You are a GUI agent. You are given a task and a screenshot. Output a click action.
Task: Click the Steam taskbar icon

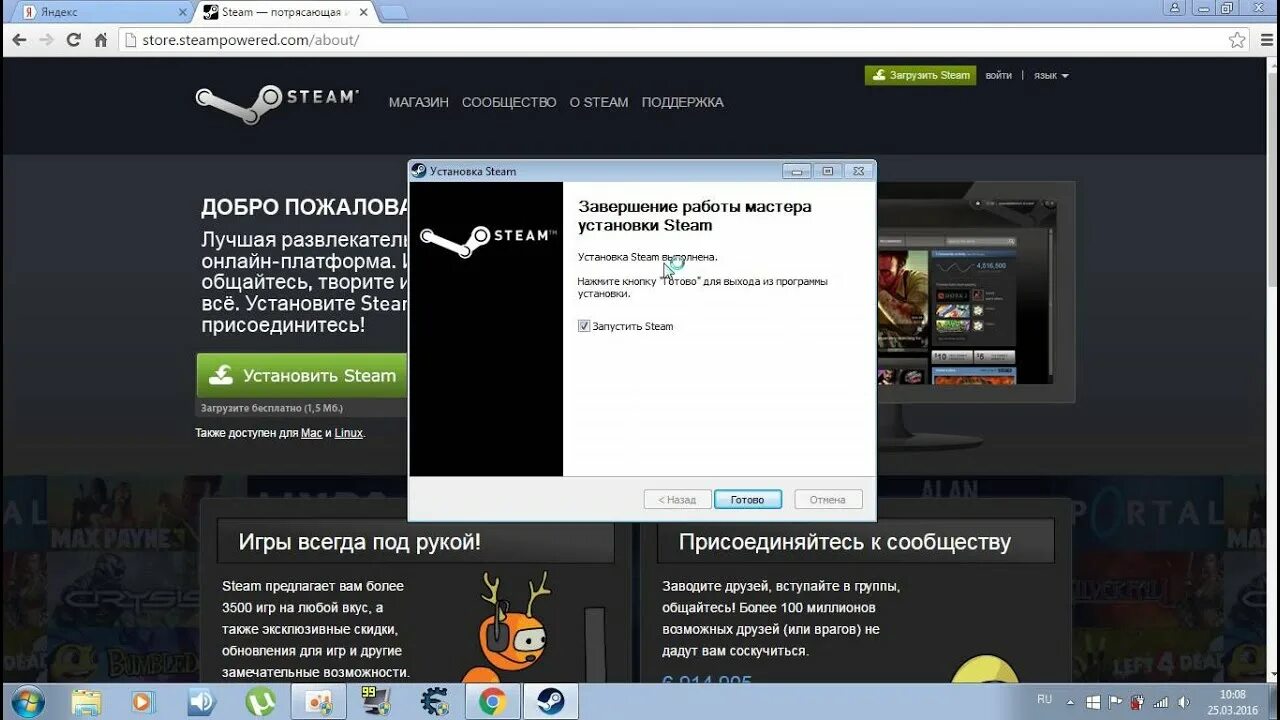(550, 702)
